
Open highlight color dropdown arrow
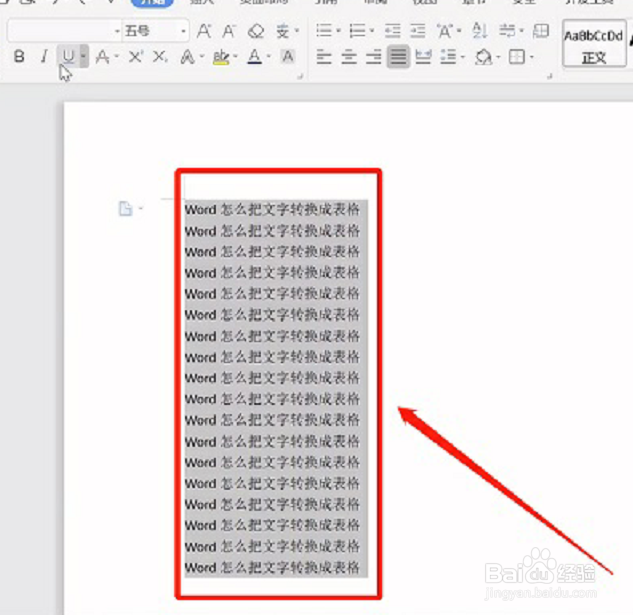(235, 56)
